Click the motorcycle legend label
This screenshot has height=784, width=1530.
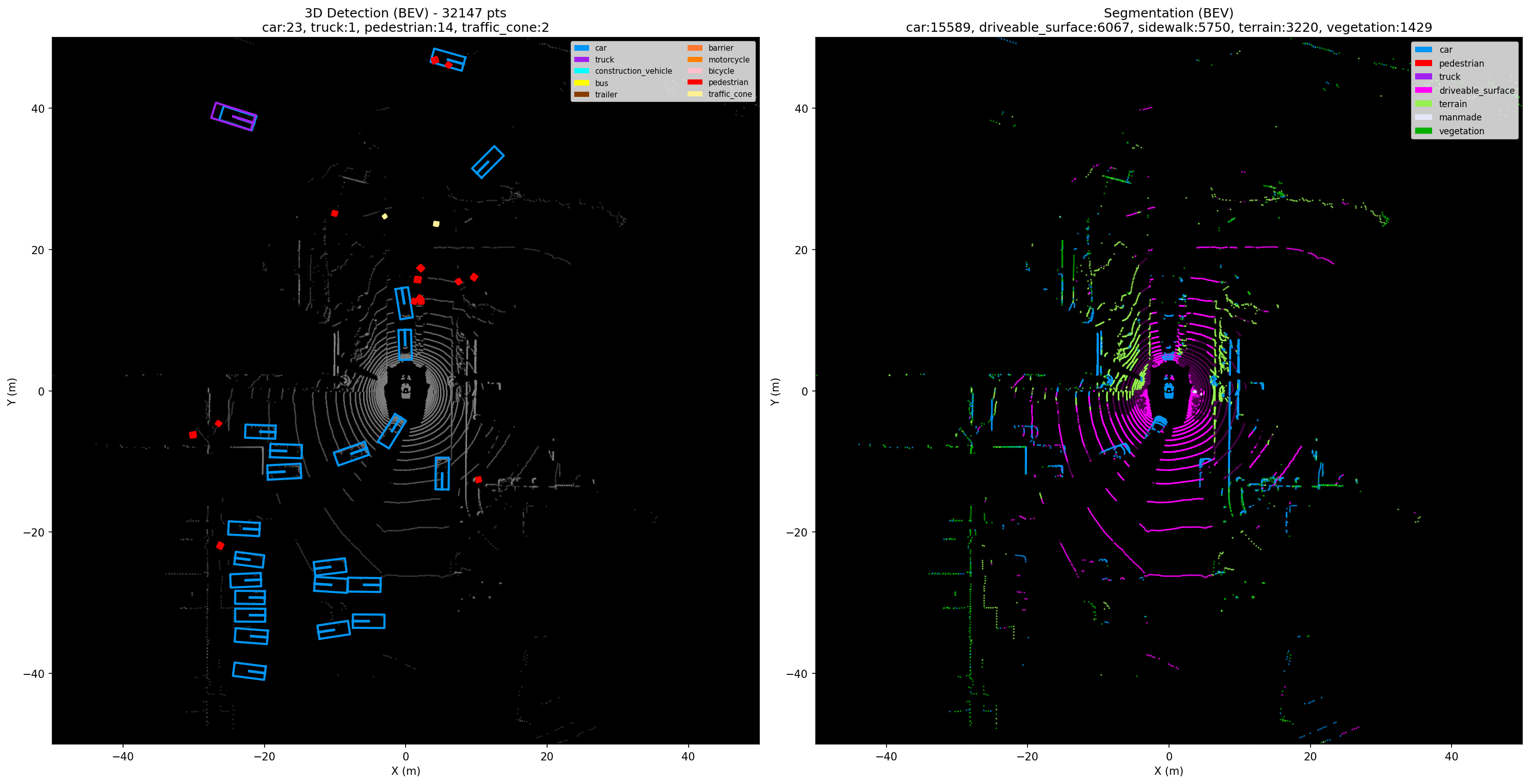[x=728, y=60]
